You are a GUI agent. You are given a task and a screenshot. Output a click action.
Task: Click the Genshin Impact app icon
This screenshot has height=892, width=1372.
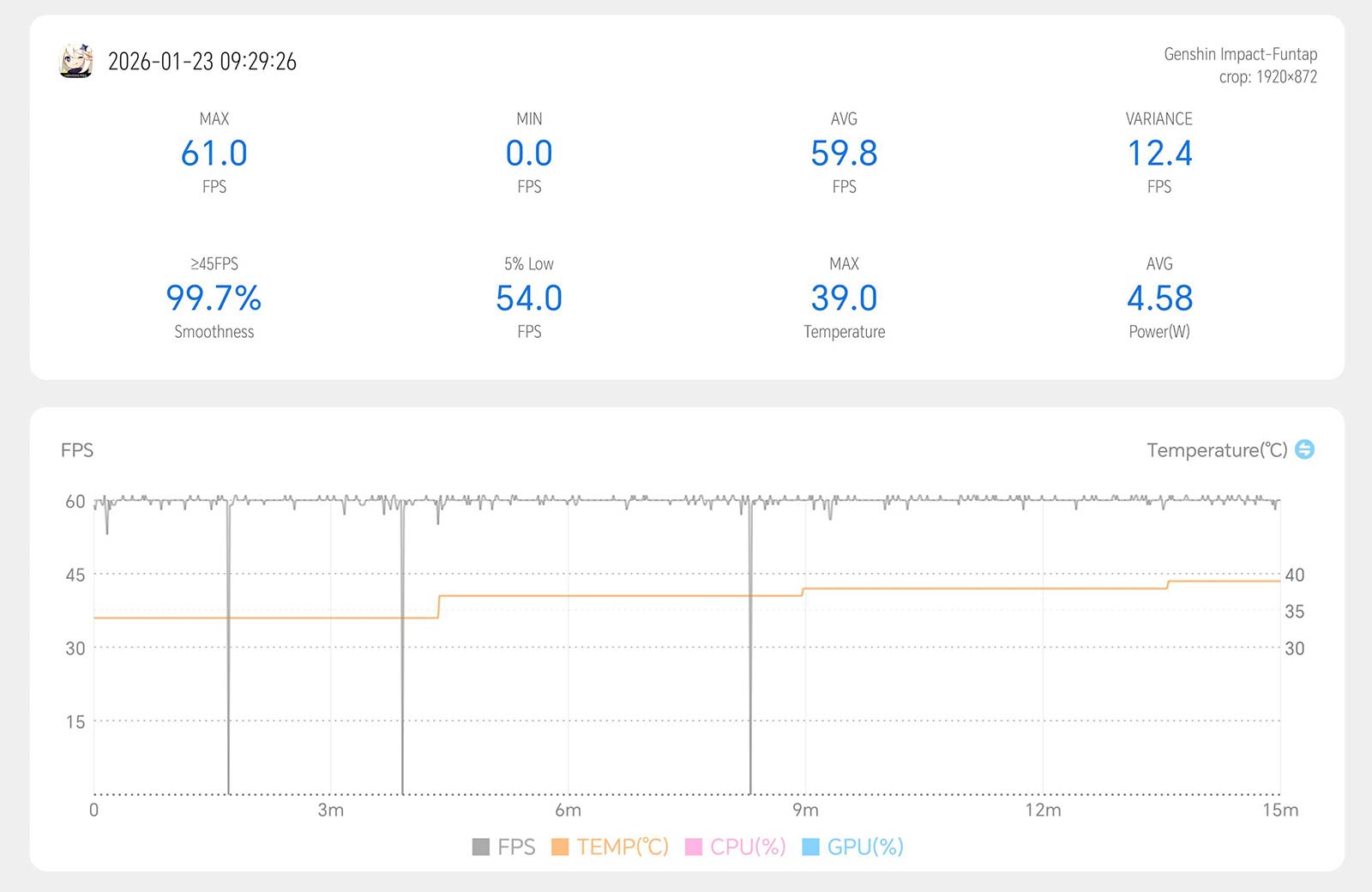75,61
